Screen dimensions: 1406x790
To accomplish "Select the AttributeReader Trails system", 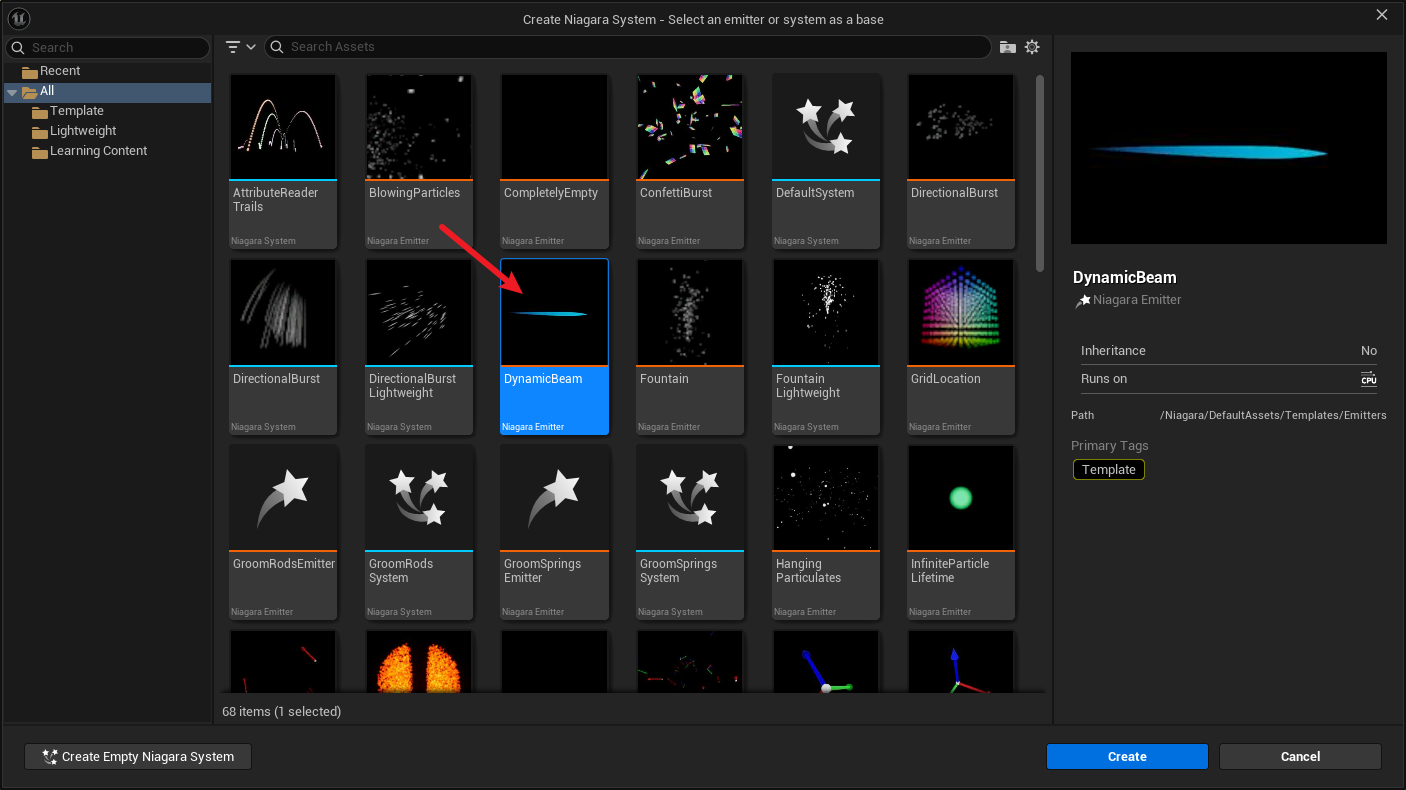I will (x=283, y=160).
